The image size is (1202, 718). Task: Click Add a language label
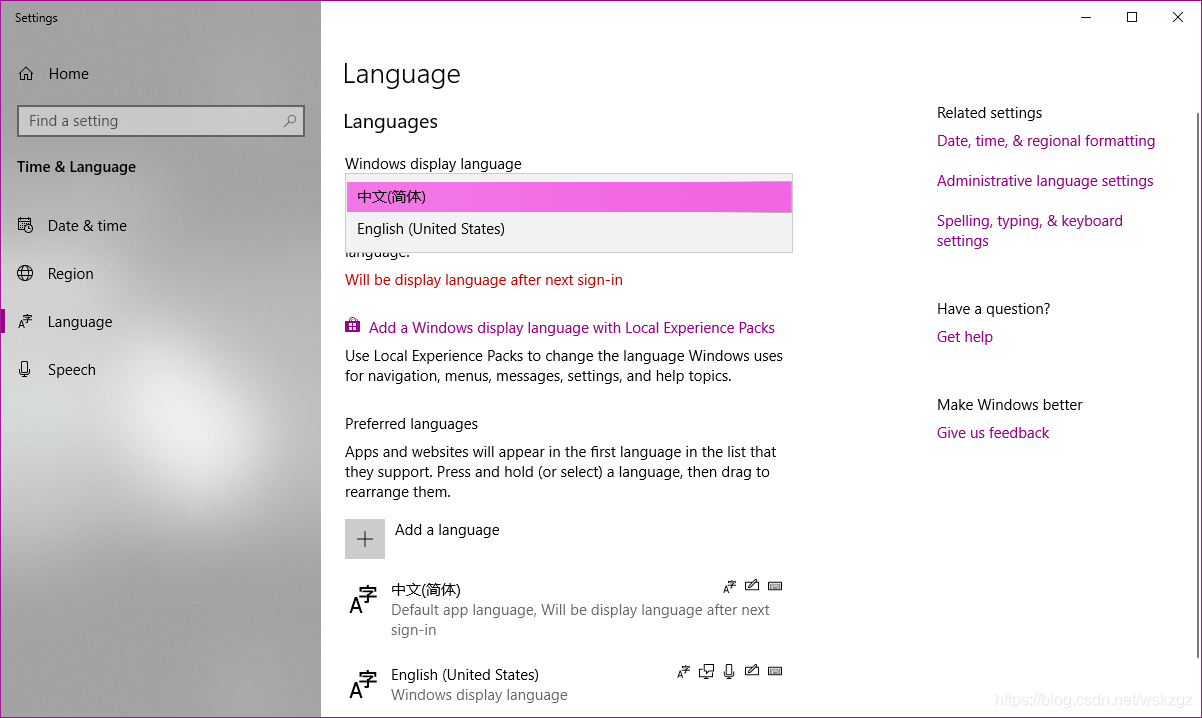click(447, 530)
